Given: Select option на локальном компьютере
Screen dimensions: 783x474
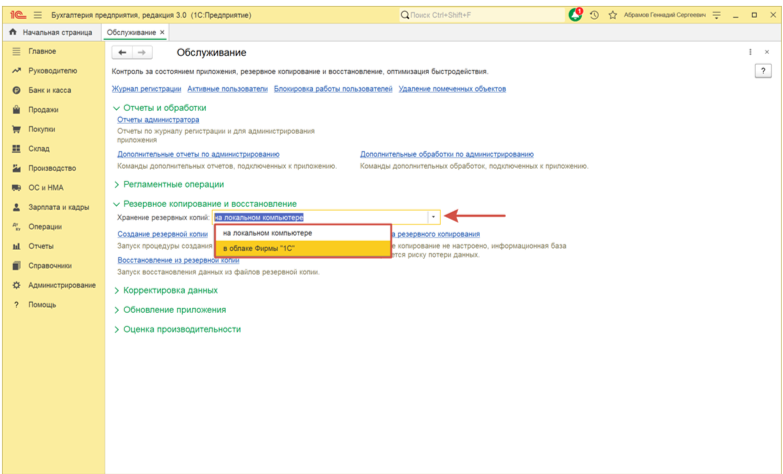Looking at the screenshot, I should point(303,233).
